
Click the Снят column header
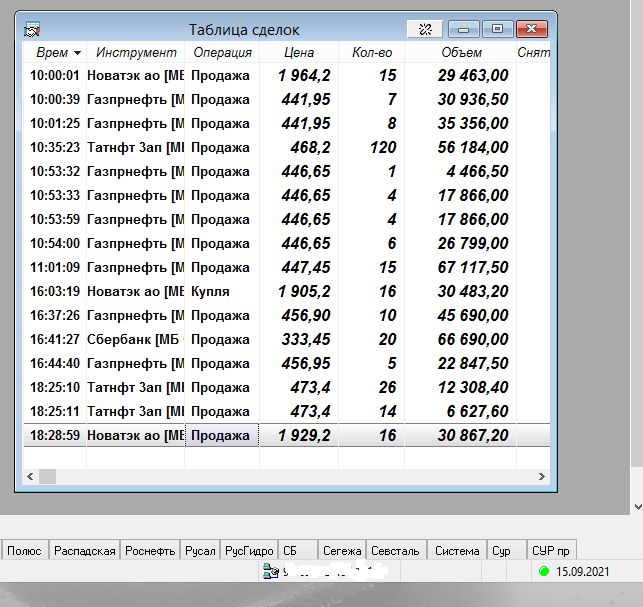[x=533, y=52]
